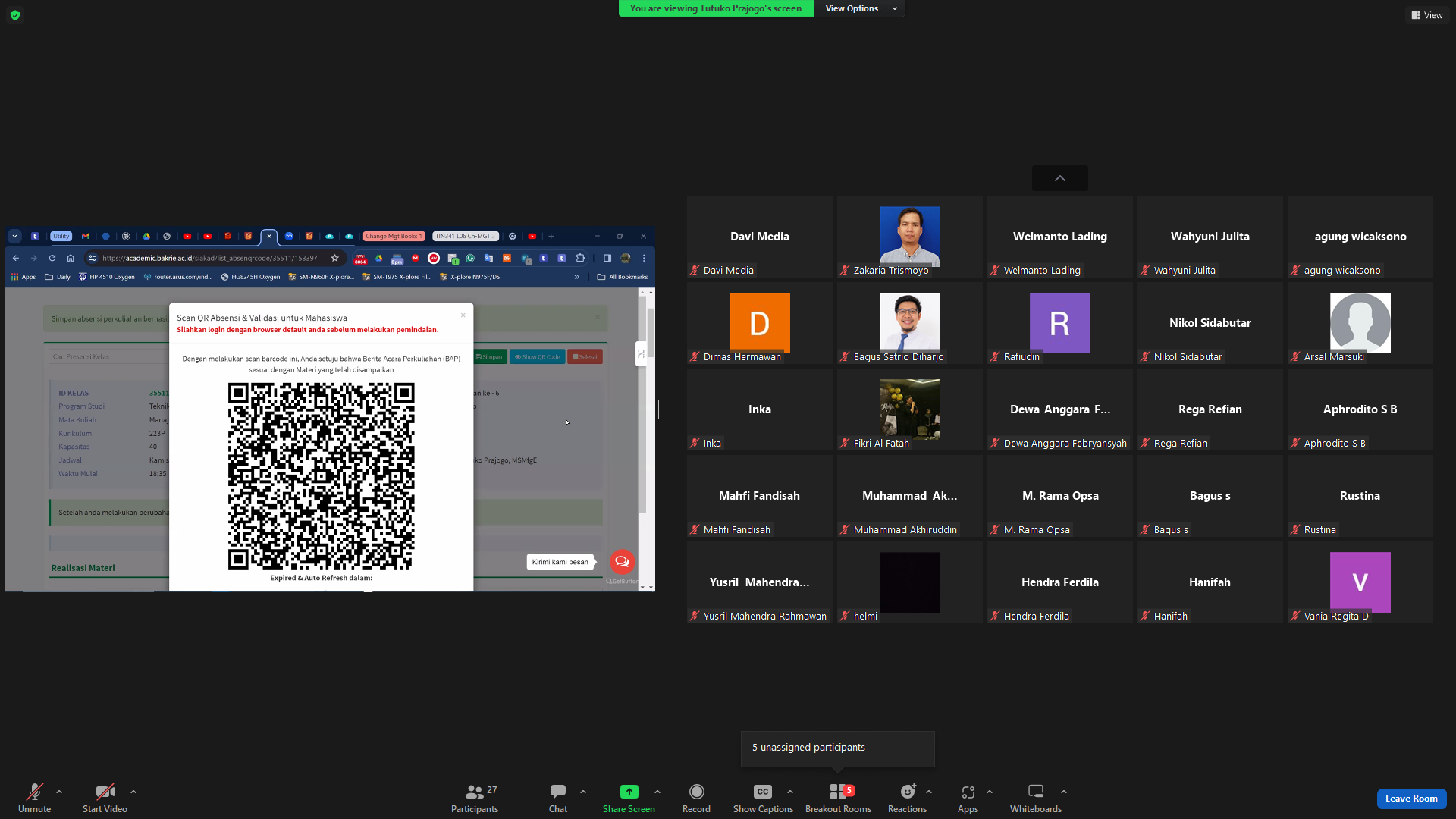Select the Utility tab group
Viewport: 1456px width, 819px height.
(61, 236)
